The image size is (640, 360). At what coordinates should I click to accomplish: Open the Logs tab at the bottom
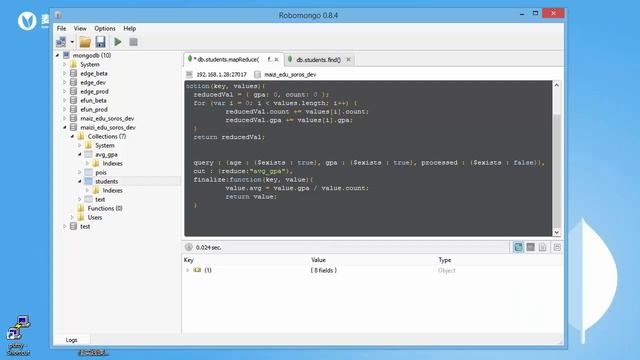pyautogui.click(x=71, y=340)
